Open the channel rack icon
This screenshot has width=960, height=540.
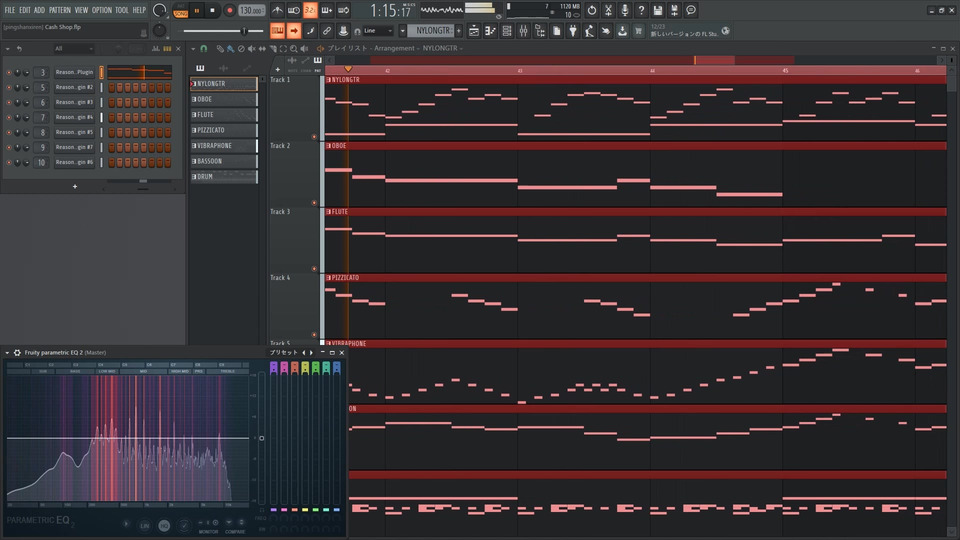(507, 31)
